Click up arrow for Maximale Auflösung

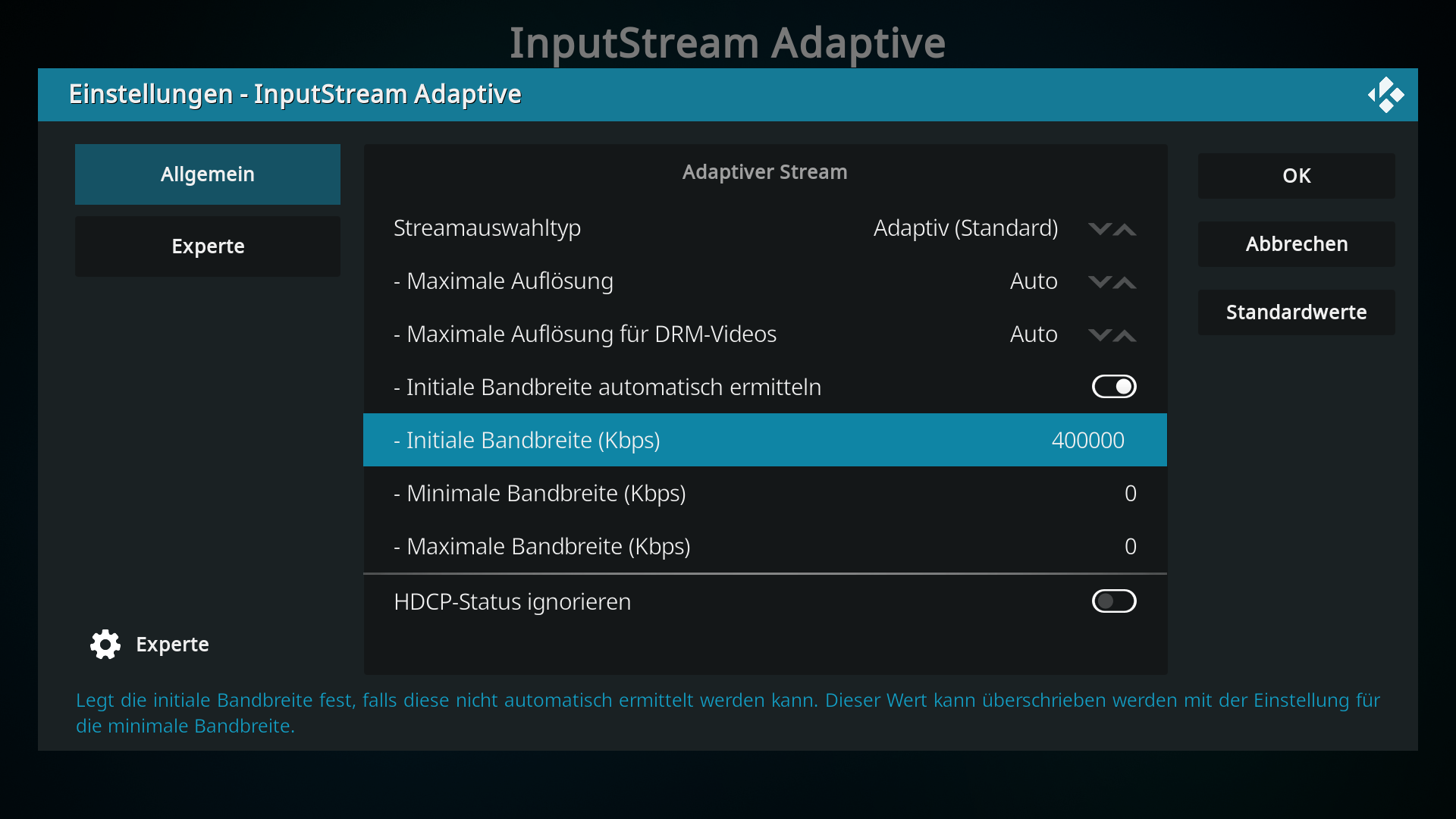[1125, 281]
